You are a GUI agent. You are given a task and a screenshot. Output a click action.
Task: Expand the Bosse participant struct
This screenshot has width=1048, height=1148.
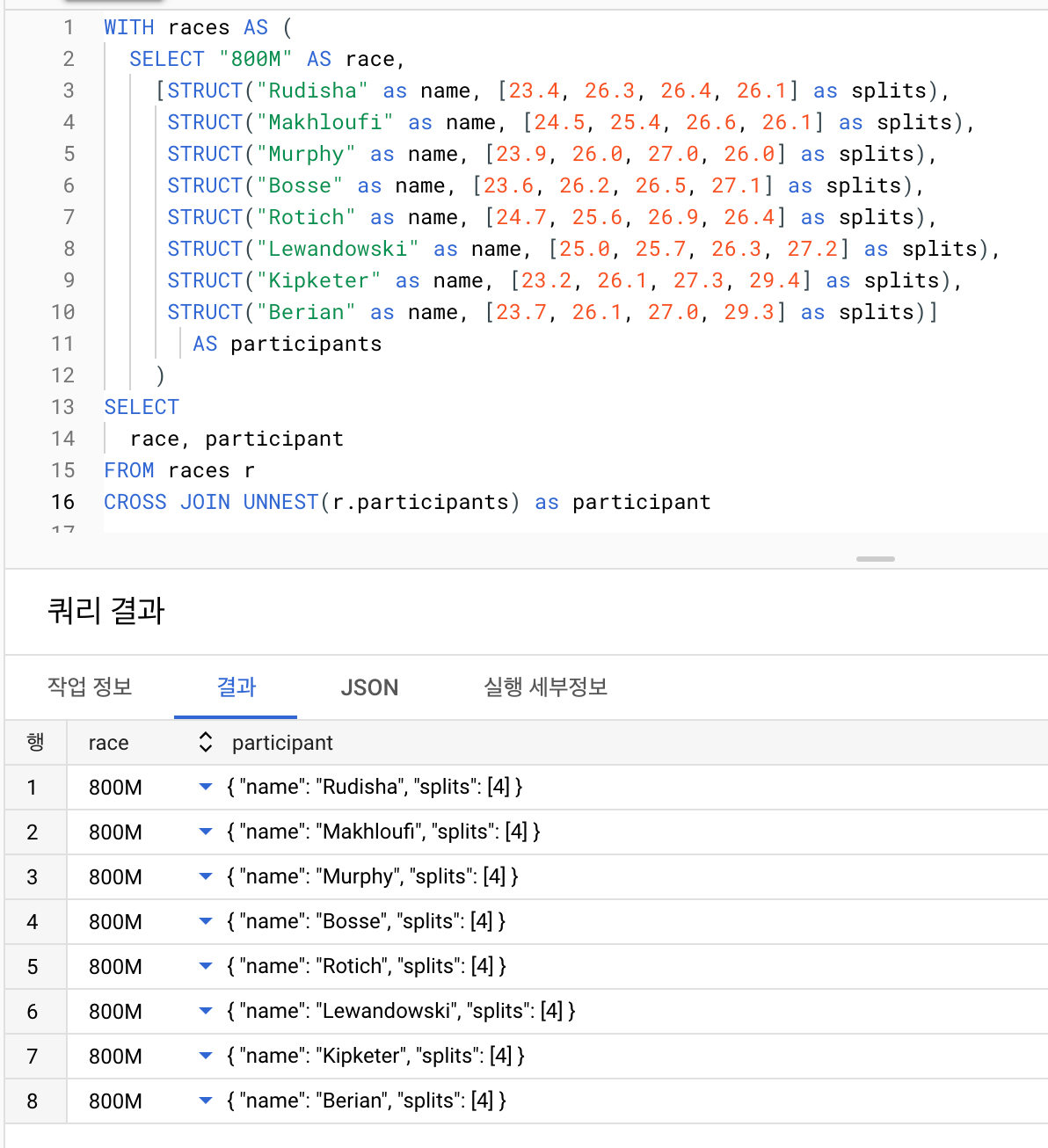click(206, 921)
